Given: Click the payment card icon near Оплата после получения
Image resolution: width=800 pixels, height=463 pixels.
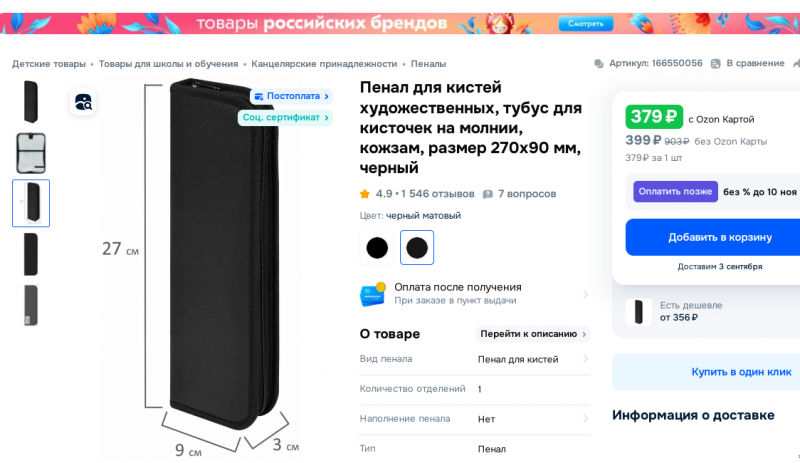Looking at the screenshot, I should tap(373, 294).
